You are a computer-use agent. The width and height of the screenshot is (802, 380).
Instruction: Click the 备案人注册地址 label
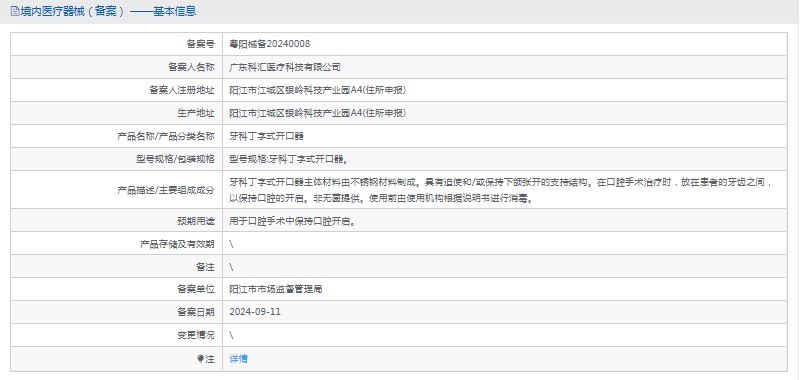[182, 90]
